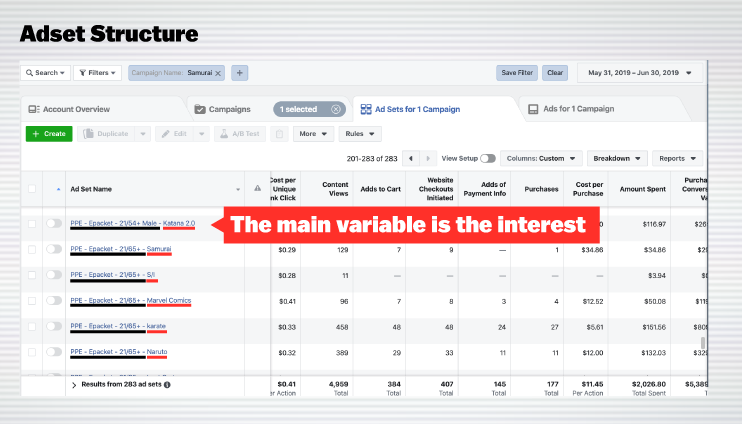This screenshot has width=742, height=424.
Task: Toggle on the Samurai ad set switch
Action: (53, 249)
